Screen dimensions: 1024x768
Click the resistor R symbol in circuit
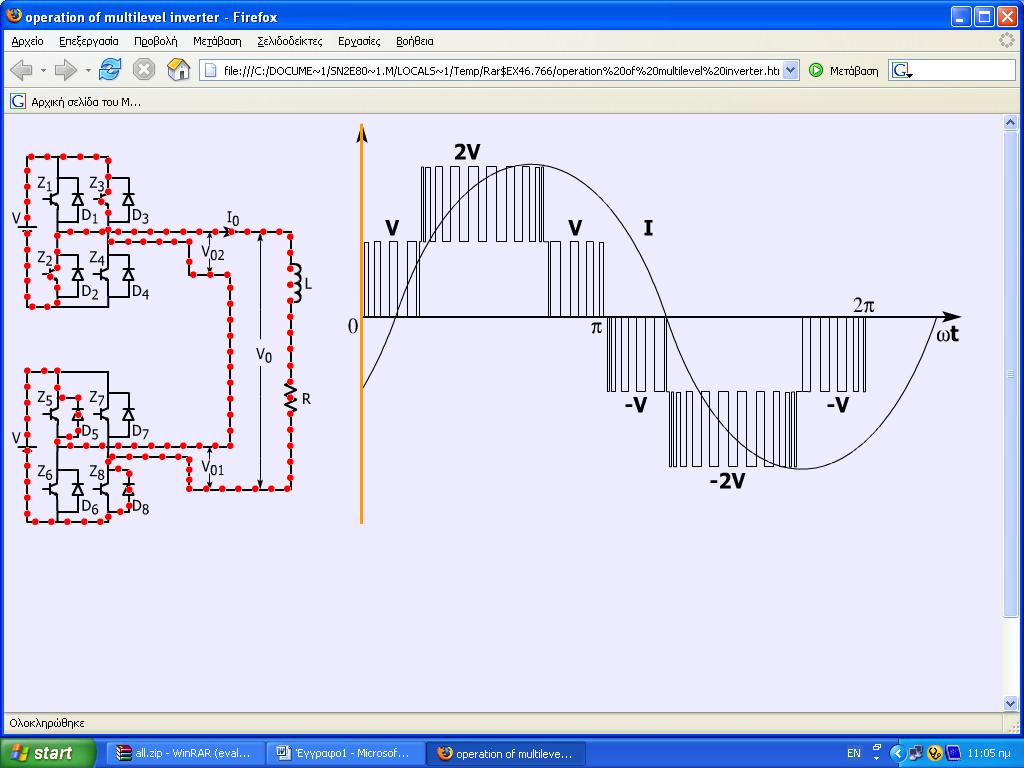point(291,398)
